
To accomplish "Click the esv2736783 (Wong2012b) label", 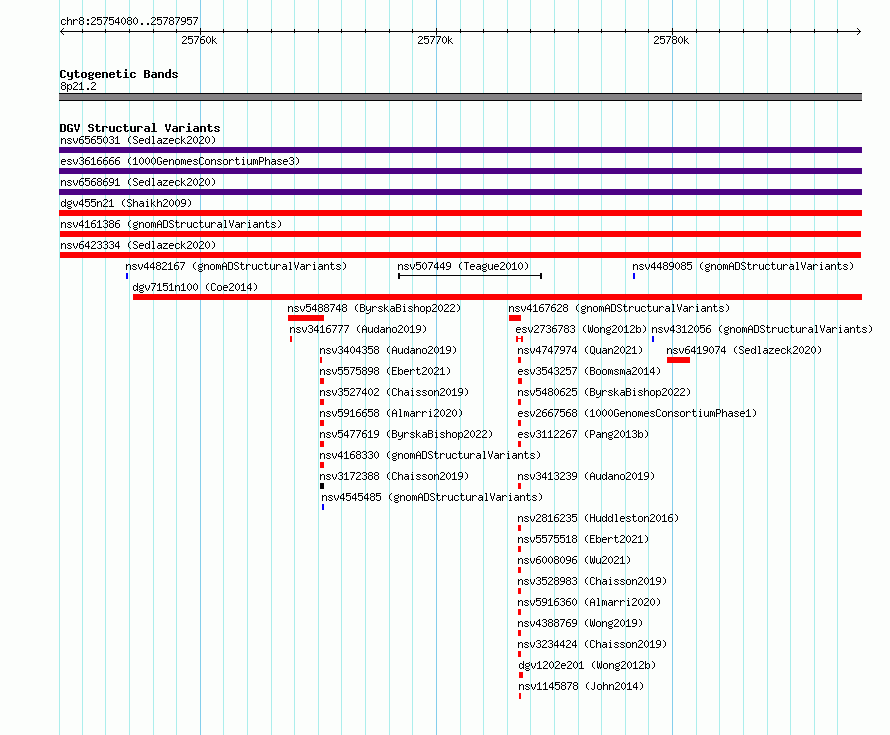I will pyautogui.click(x=581, y=329).
